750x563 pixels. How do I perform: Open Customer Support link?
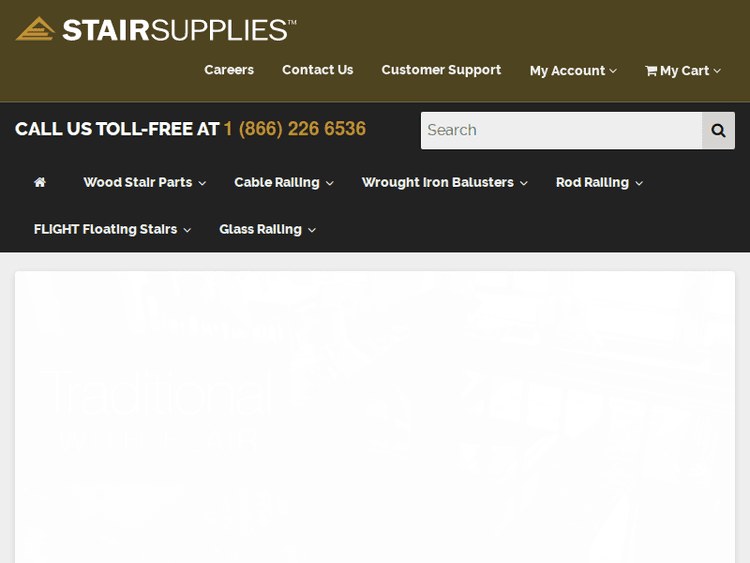click(x=441, y=70)
